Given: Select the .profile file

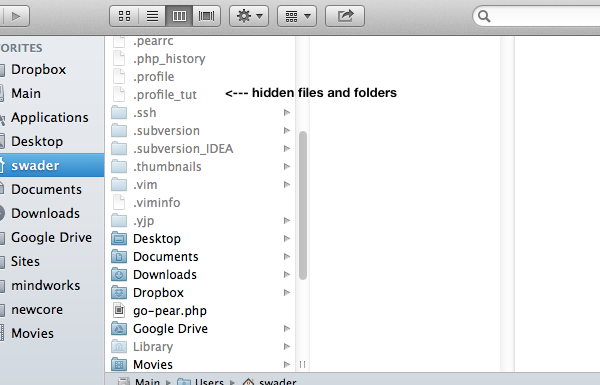Looking at the screenshot, I should coord(153,77).
